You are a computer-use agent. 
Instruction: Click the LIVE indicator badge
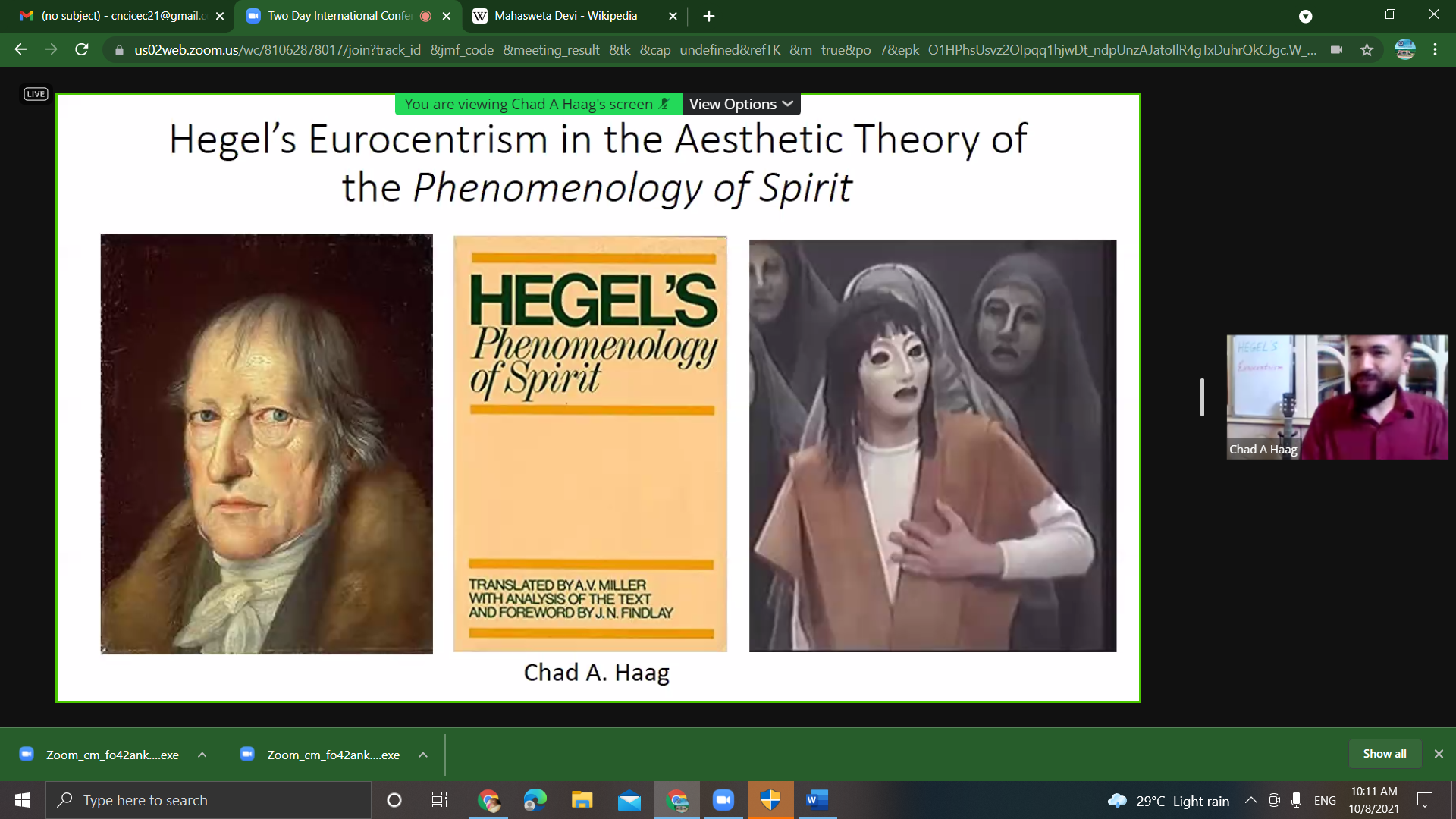click(36, 94)
